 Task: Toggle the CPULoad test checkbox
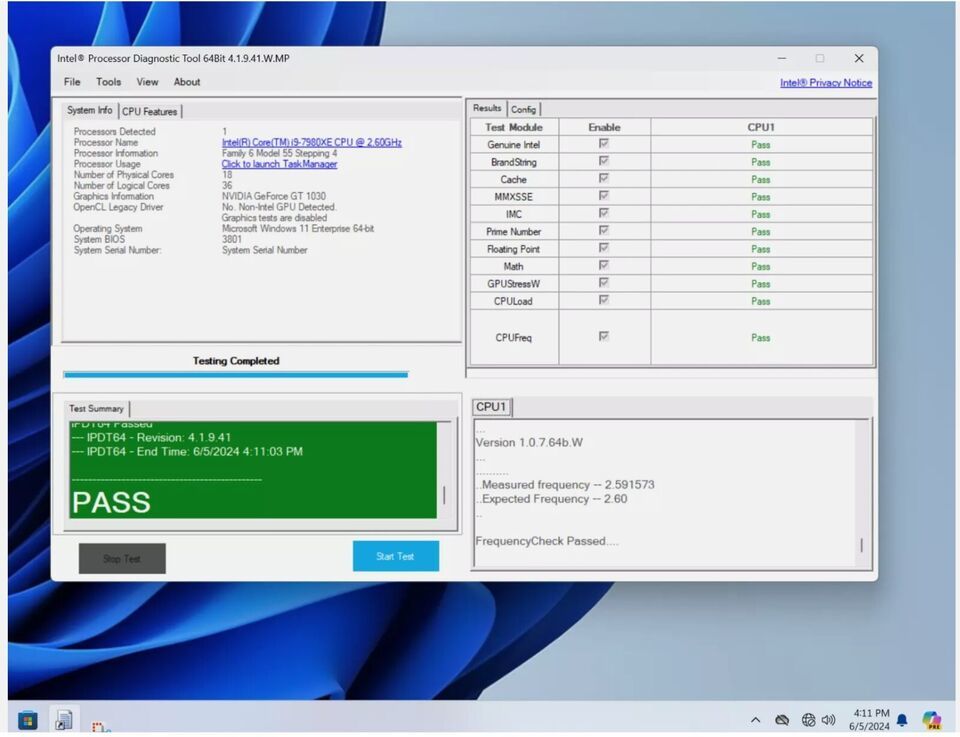[x=604, y=300]
